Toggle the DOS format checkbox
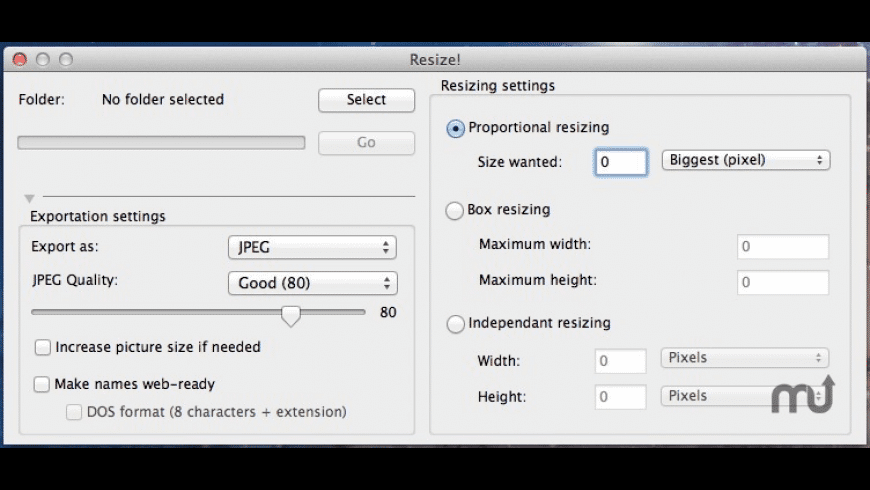This screenshot has height=490, width=870. (74, 412)
